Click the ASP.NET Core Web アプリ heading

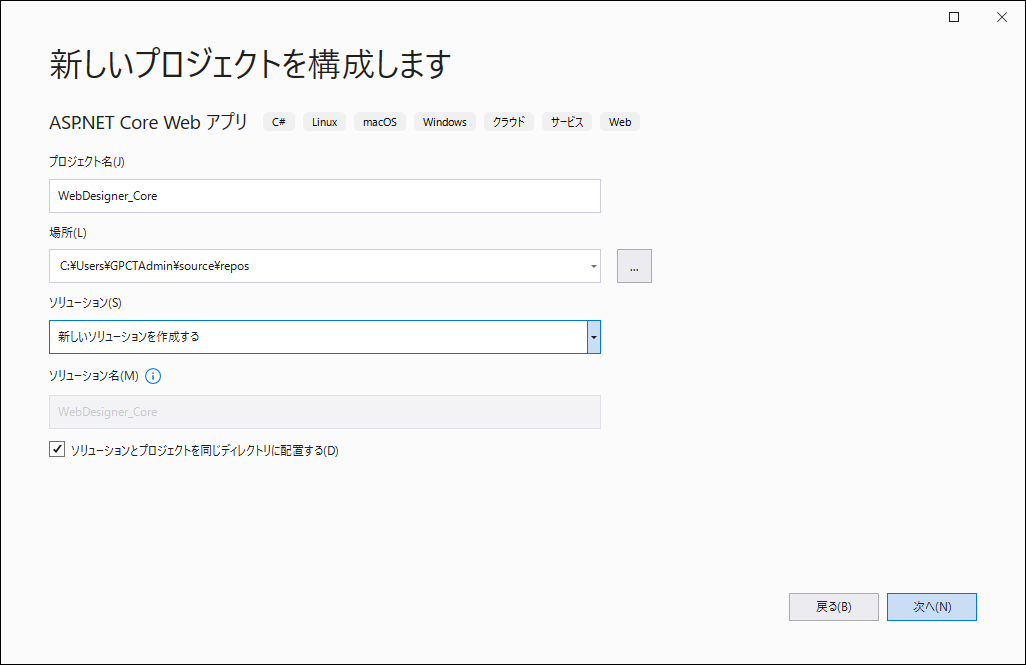(x=149, y=122)
